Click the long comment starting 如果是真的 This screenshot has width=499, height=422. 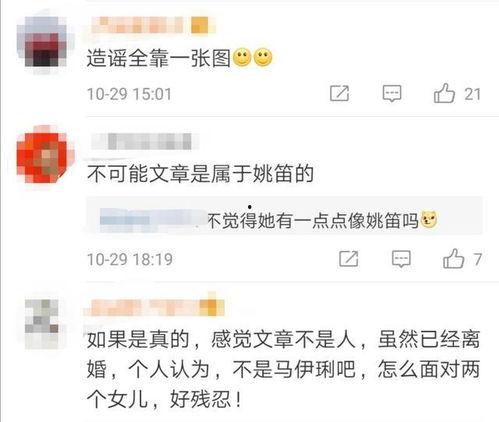coord(283,369)
